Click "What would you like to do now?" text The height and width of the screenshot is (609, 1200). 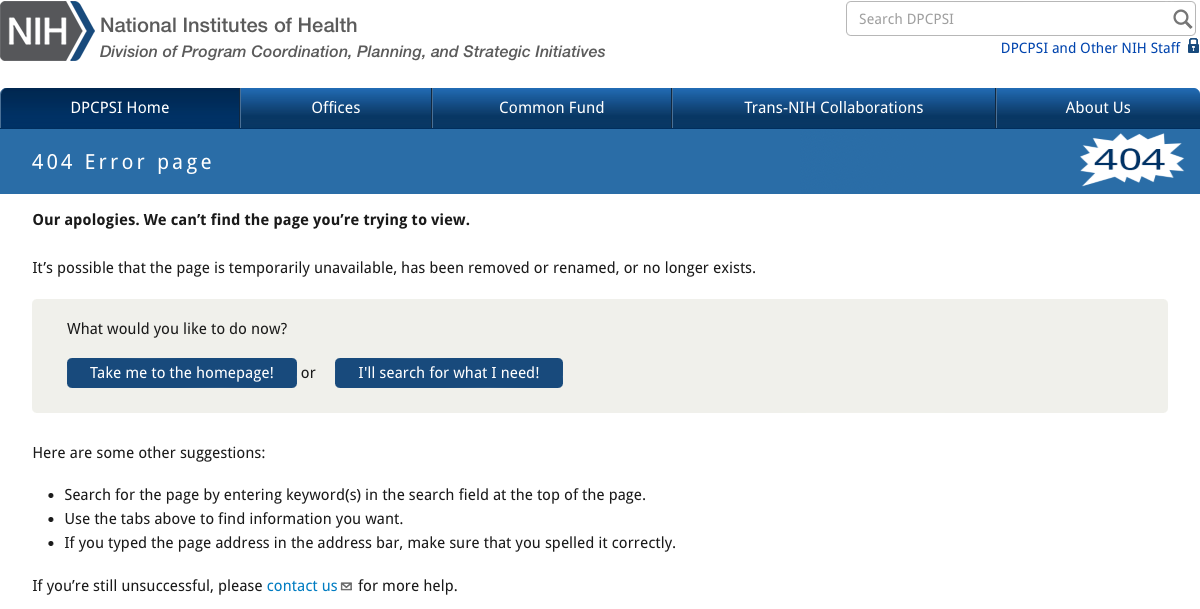[177, 328]
